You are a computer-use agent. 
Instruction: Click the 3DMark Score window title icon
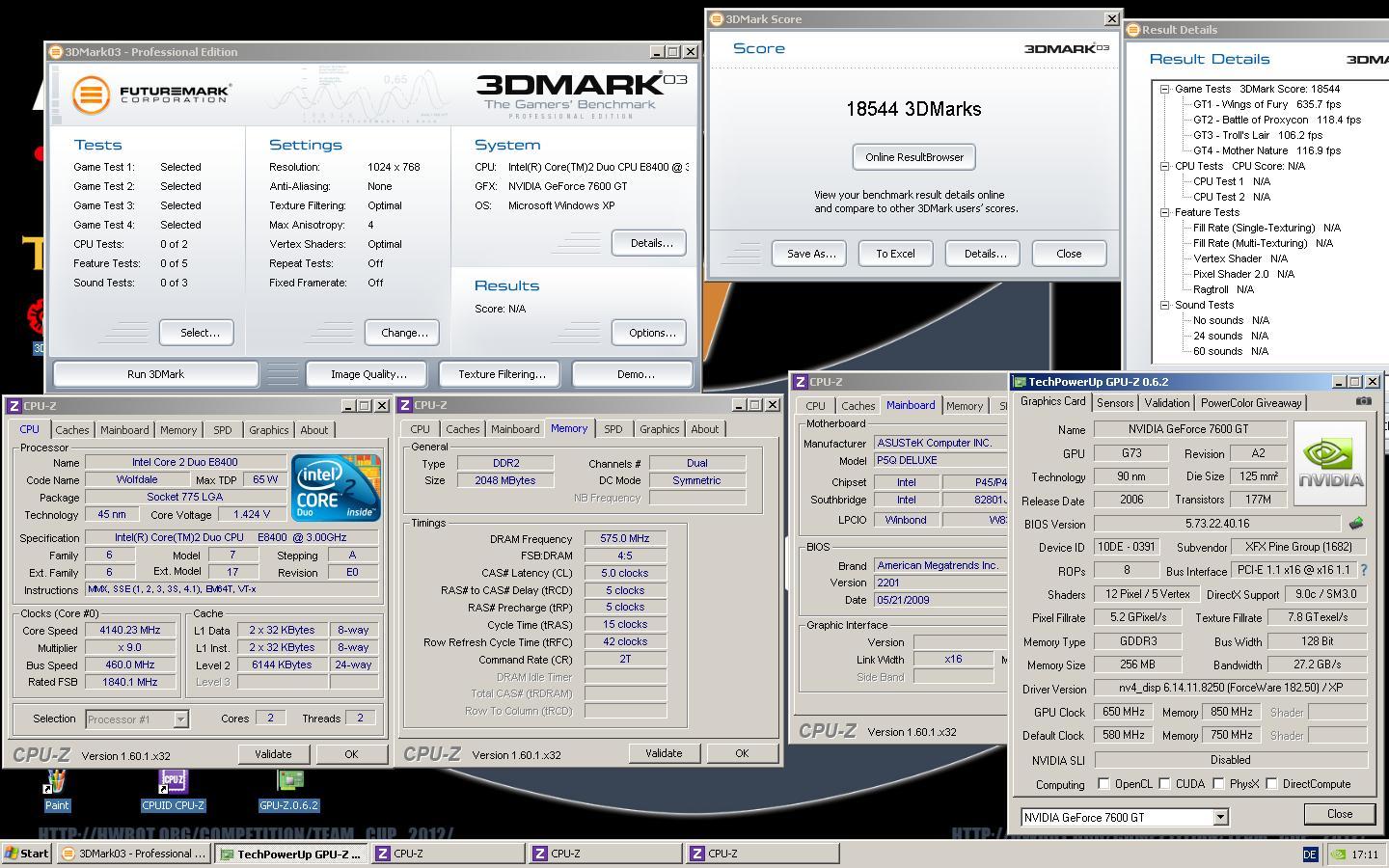click(716, 19)
